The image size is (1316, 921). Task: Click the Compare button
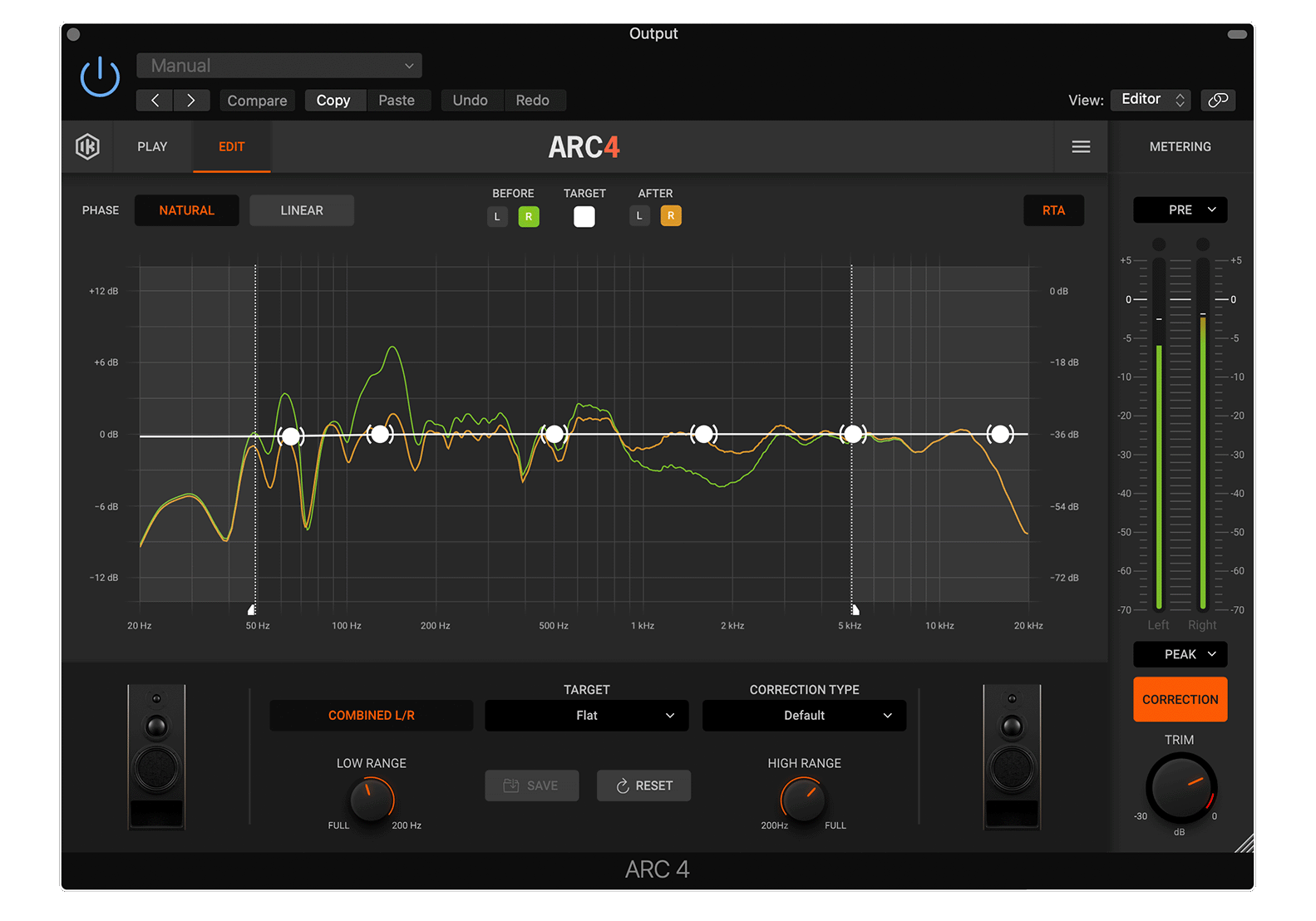(x=257, y=101)
